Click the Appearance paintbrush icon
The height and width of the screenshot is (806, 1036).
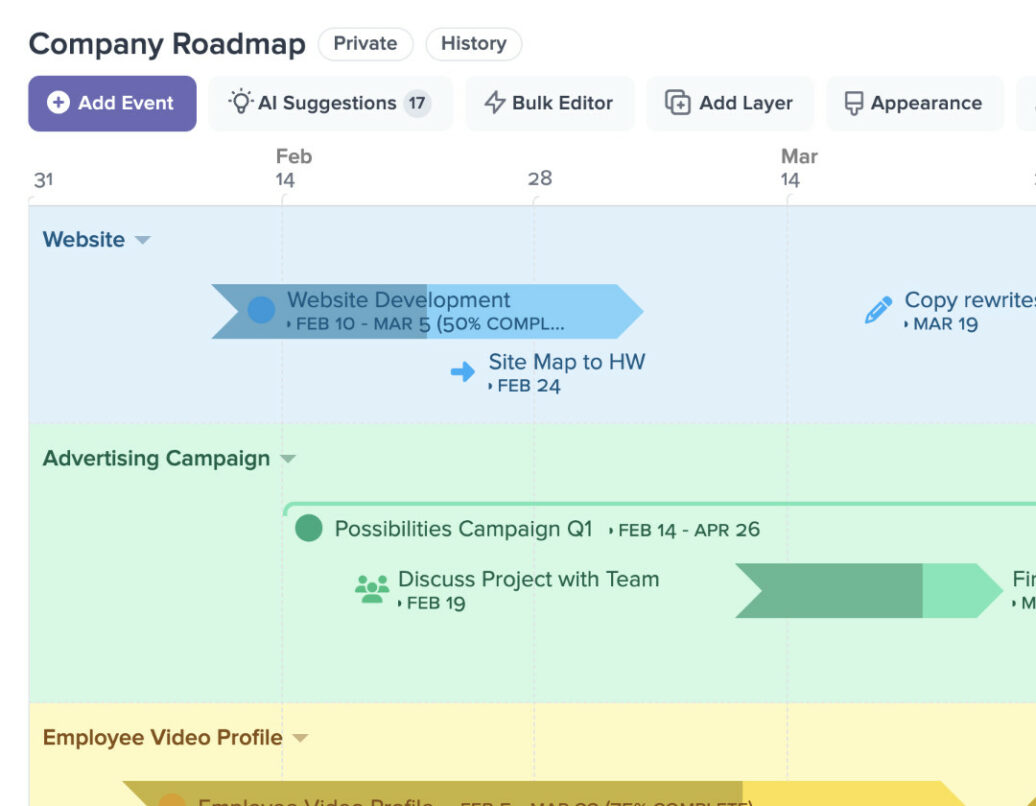click(x=856, y=102)
